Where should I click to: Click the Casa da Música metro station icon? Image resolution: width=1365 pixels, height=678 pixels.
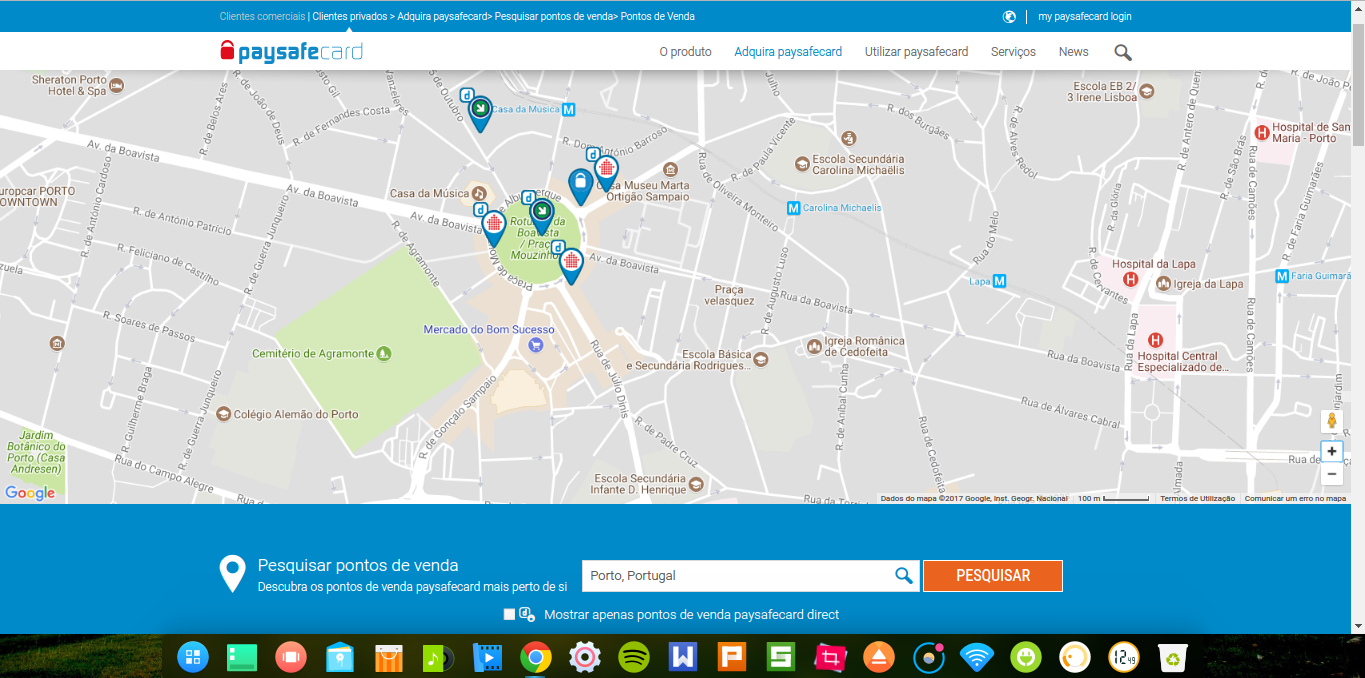tap(569, 110)
